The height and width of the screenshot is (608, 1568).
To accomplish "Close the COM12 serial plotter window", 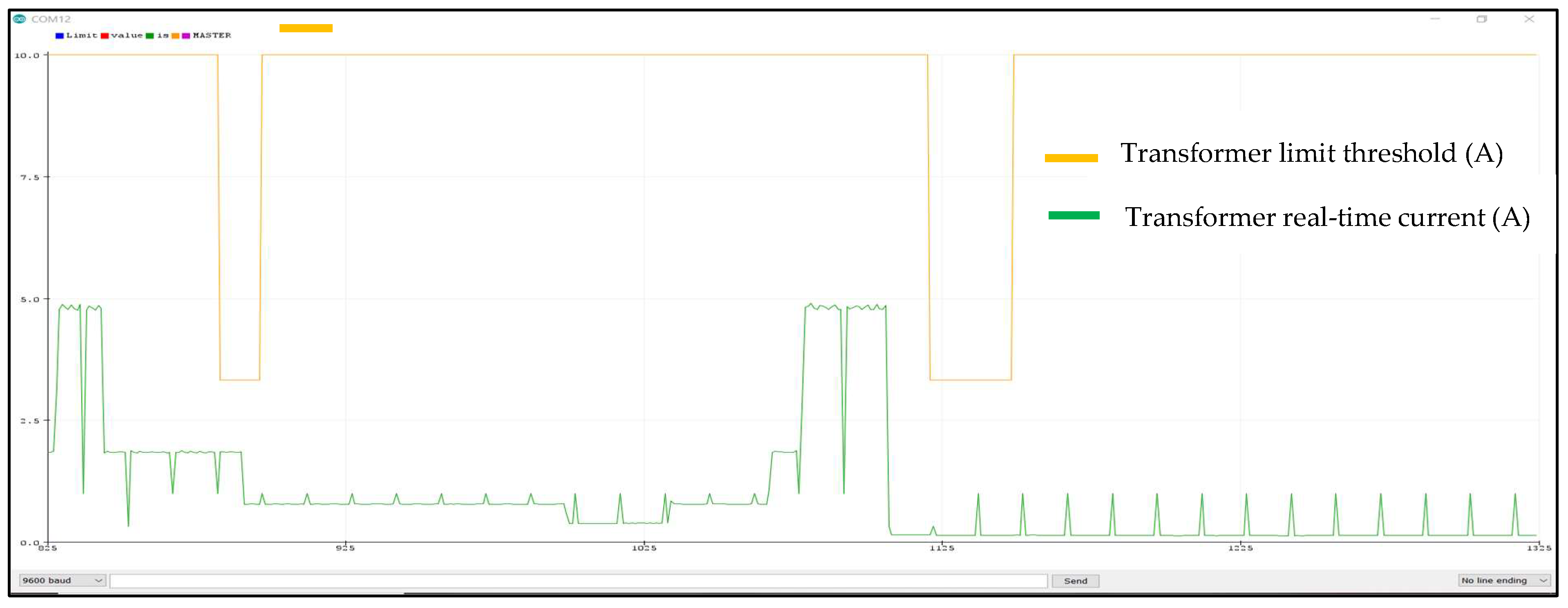I will [1529, 19].
